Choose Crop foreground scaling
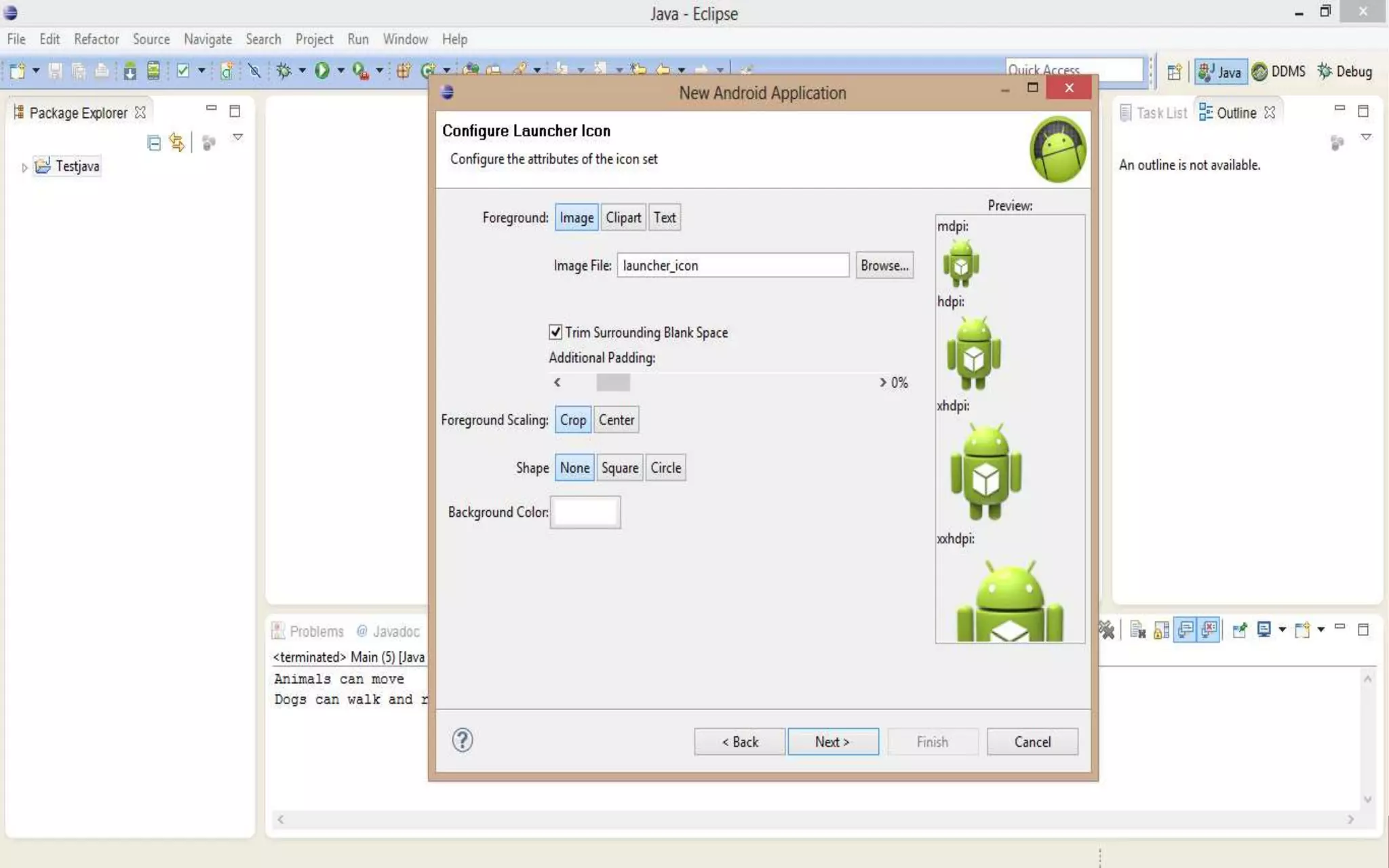The height and width of the screenshot is (868, 1389). click(573, 420)
